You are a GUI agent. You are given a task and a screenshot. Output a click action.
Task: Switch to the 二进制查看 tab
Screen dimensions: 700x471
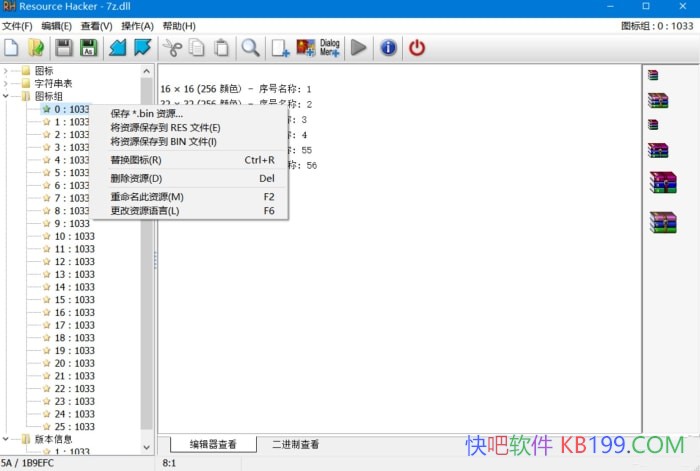295,444
